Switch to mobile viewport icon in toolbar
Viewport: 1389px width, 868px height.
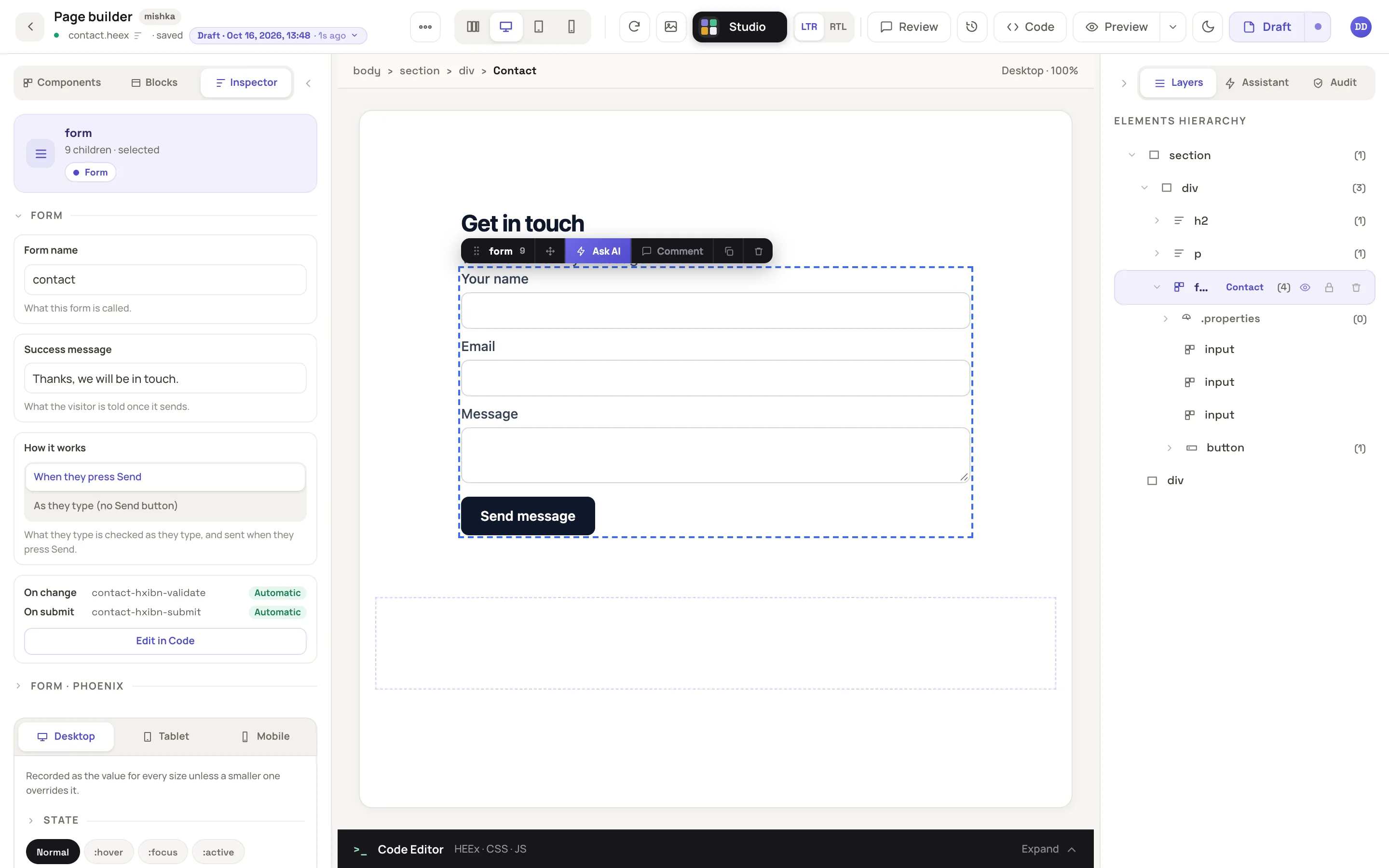coord(572,27)
